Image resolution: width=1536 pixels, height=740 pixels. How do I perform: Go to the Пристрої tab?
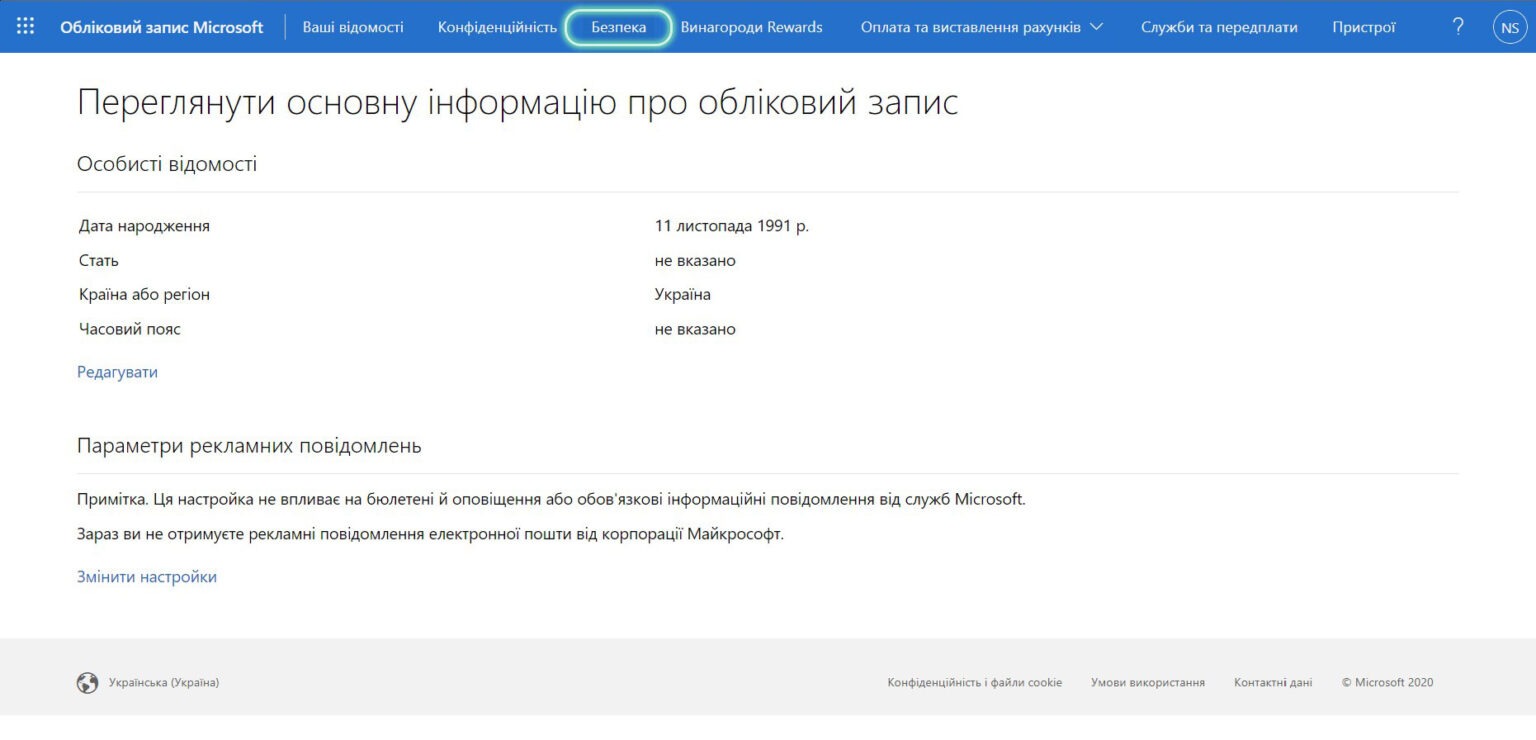[x=1364, y=27]
